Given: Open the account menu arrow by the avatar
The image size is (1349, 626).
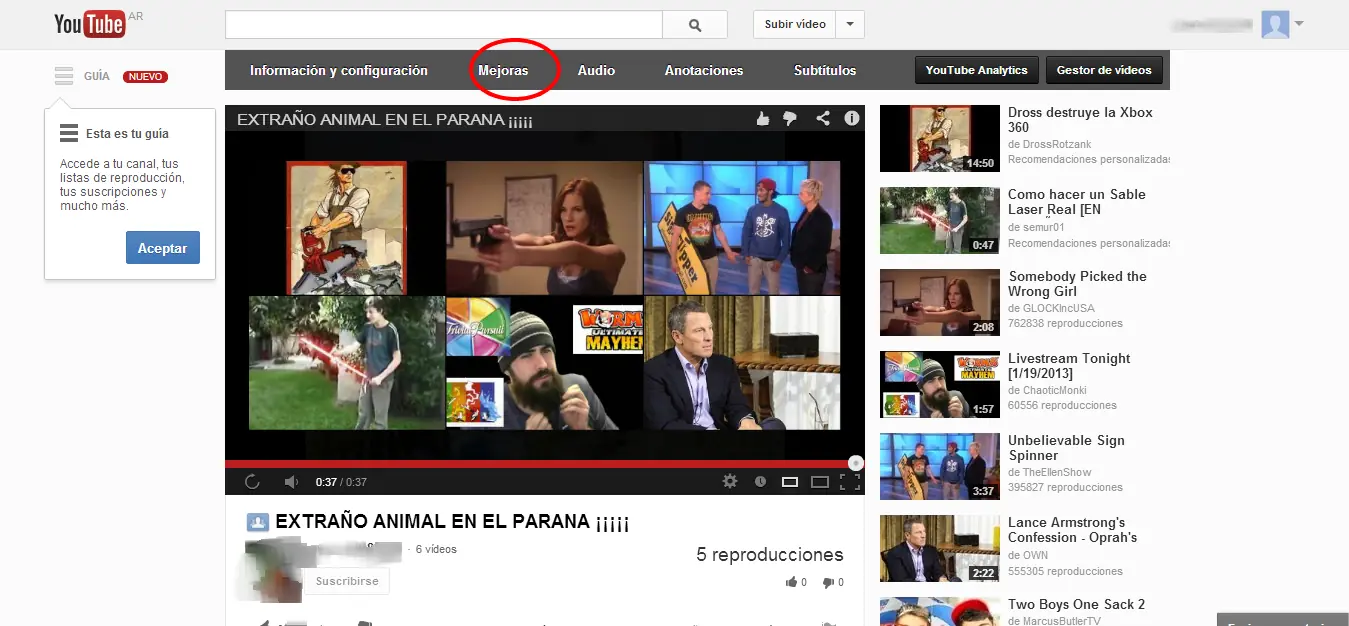Looking at the screenshot, I should (x=1299, y=24).
